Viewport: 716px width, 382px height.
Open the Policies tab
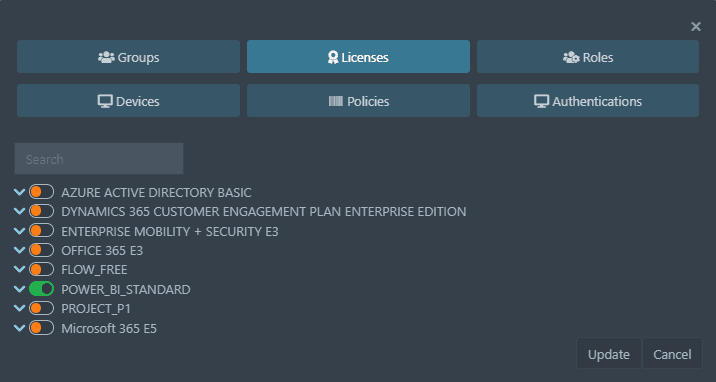tap(358, 100)
